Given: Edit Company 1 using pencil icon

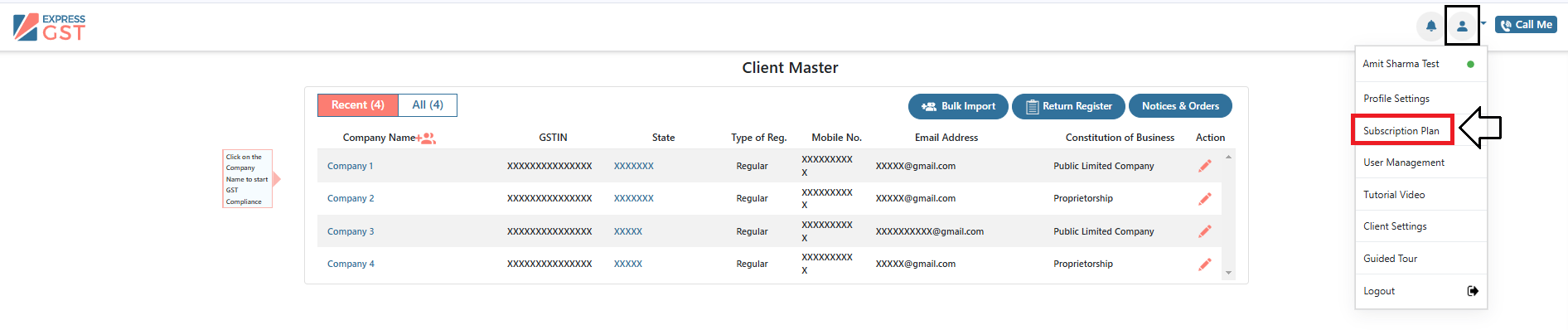Looking at the screenshot, I should point(1205,166).
